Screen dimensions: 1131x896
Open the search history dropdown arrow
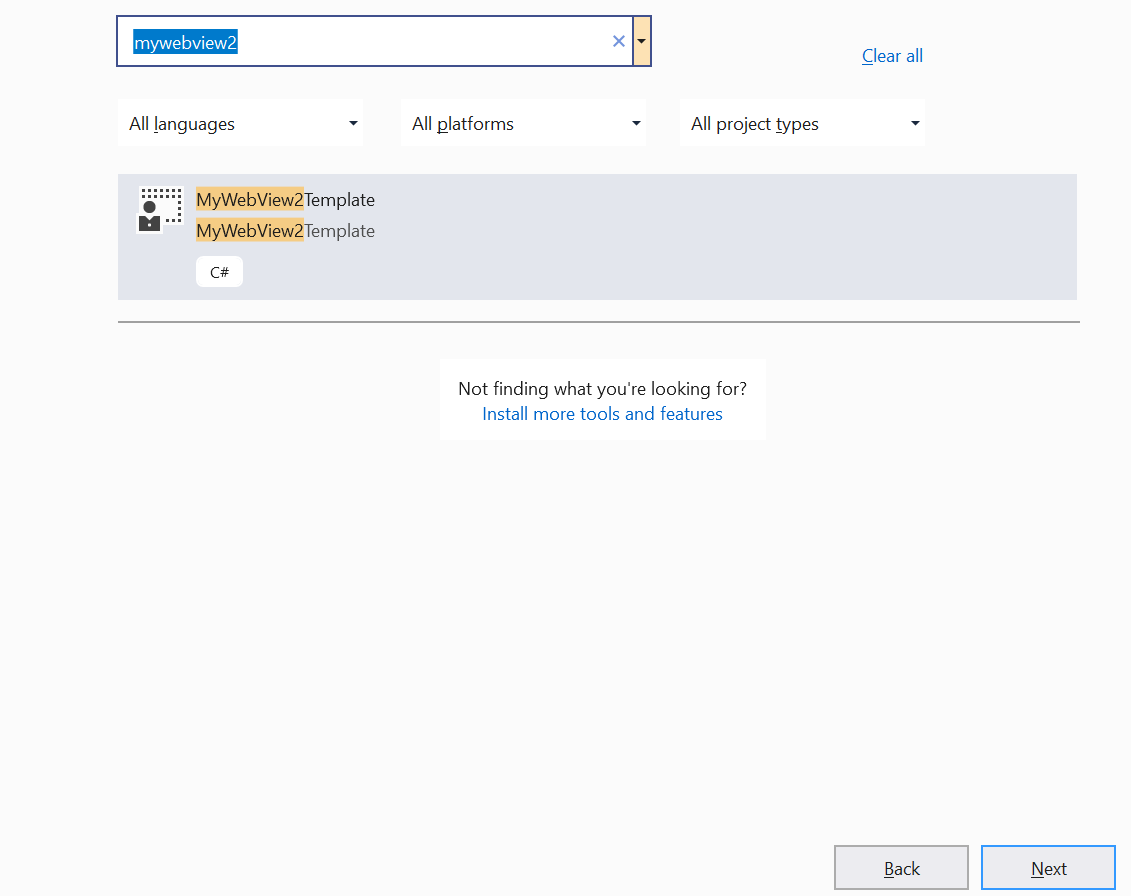642,41
